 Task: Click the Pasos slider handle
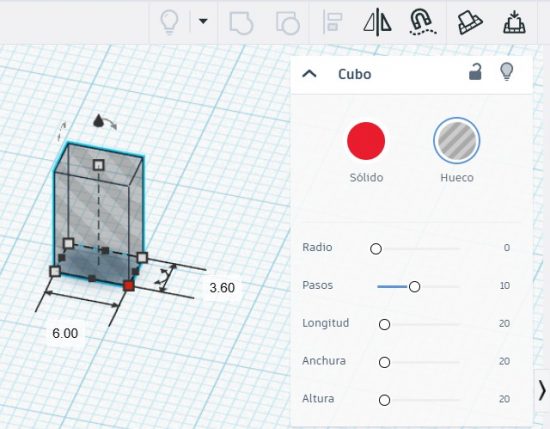[x=414, y=287]
